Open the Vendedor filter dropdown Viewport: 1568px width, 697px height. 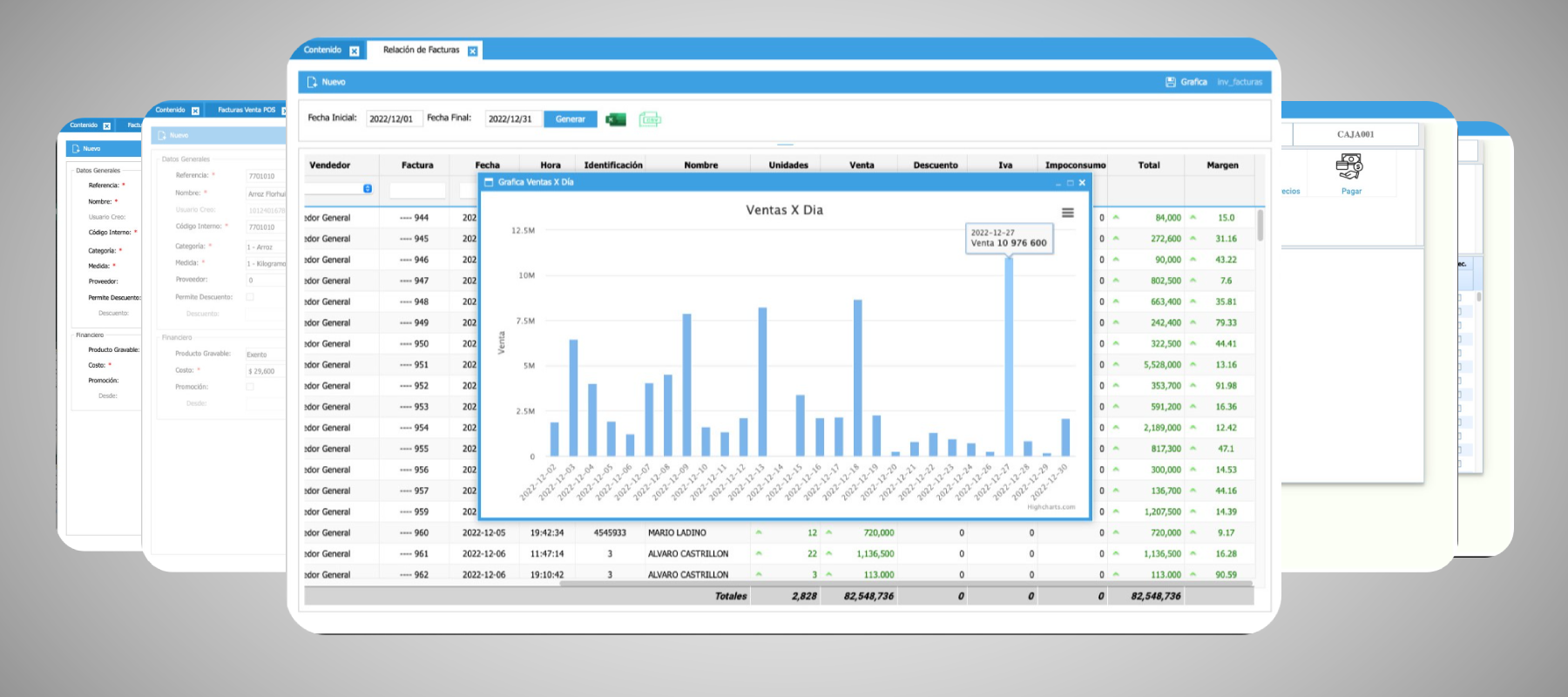point(368,188)
